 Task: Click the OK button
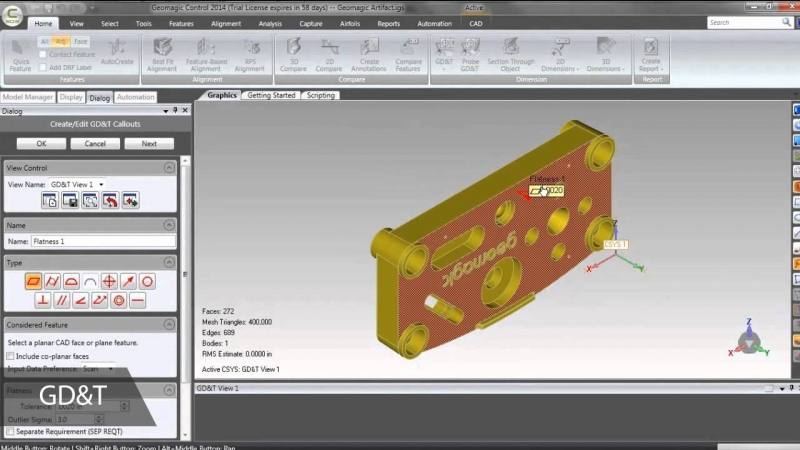point(41,144)
